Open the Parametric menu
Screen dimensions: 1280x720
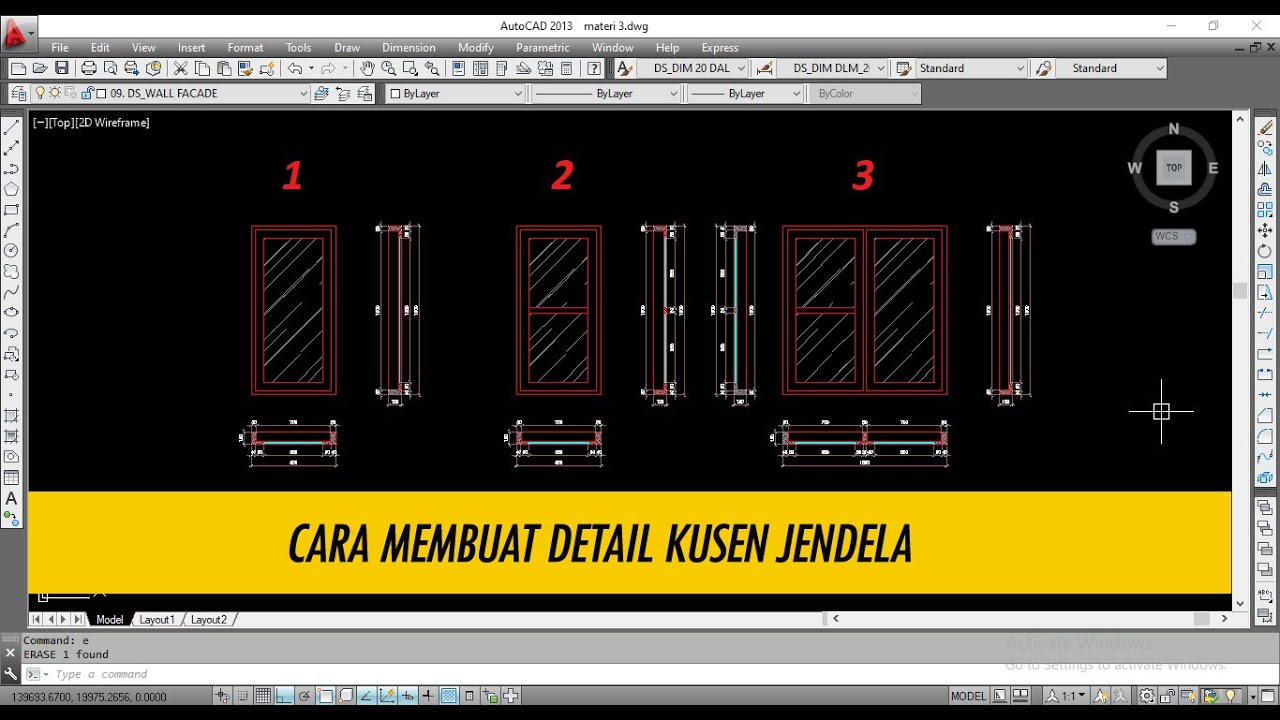point(543,47)
